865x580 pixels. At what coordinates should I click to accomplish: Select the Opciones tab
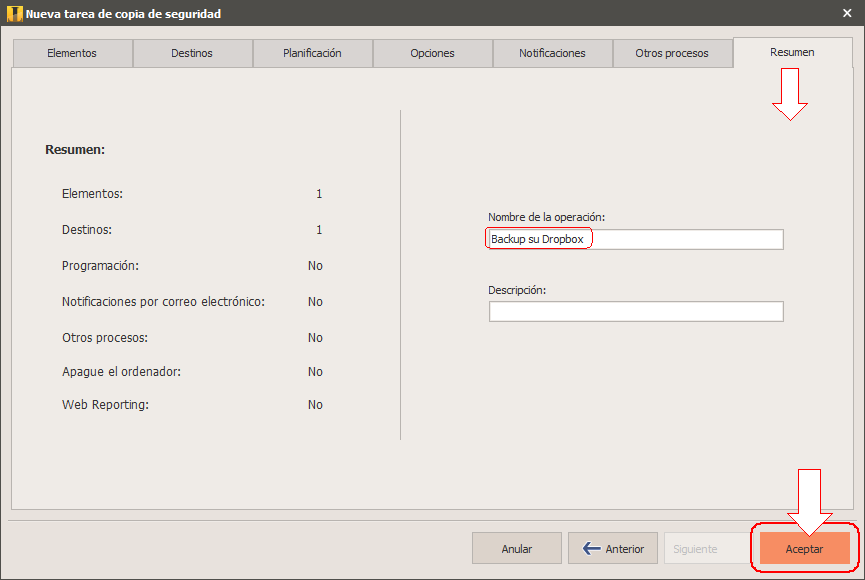tap(432, 54)
